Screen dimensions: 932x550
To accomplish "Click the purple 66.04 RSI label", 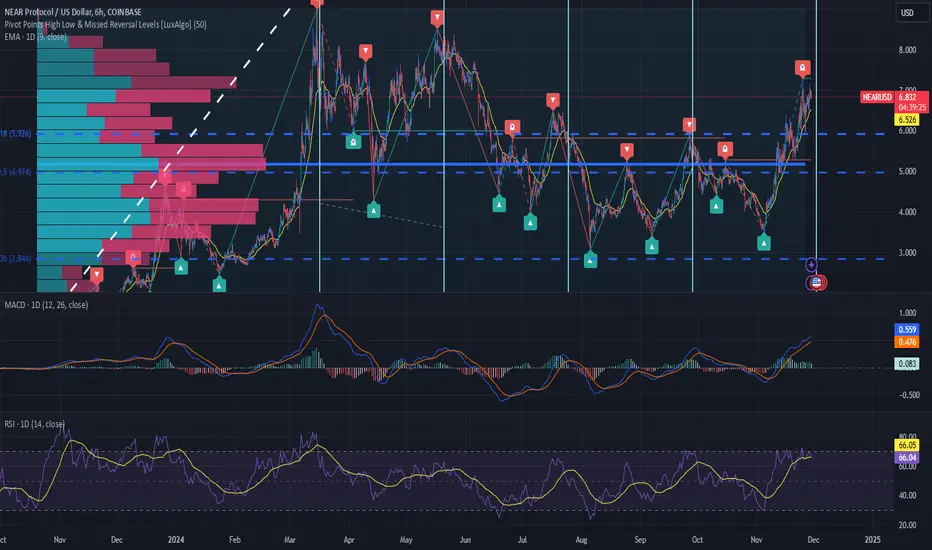I will (907, 457).
